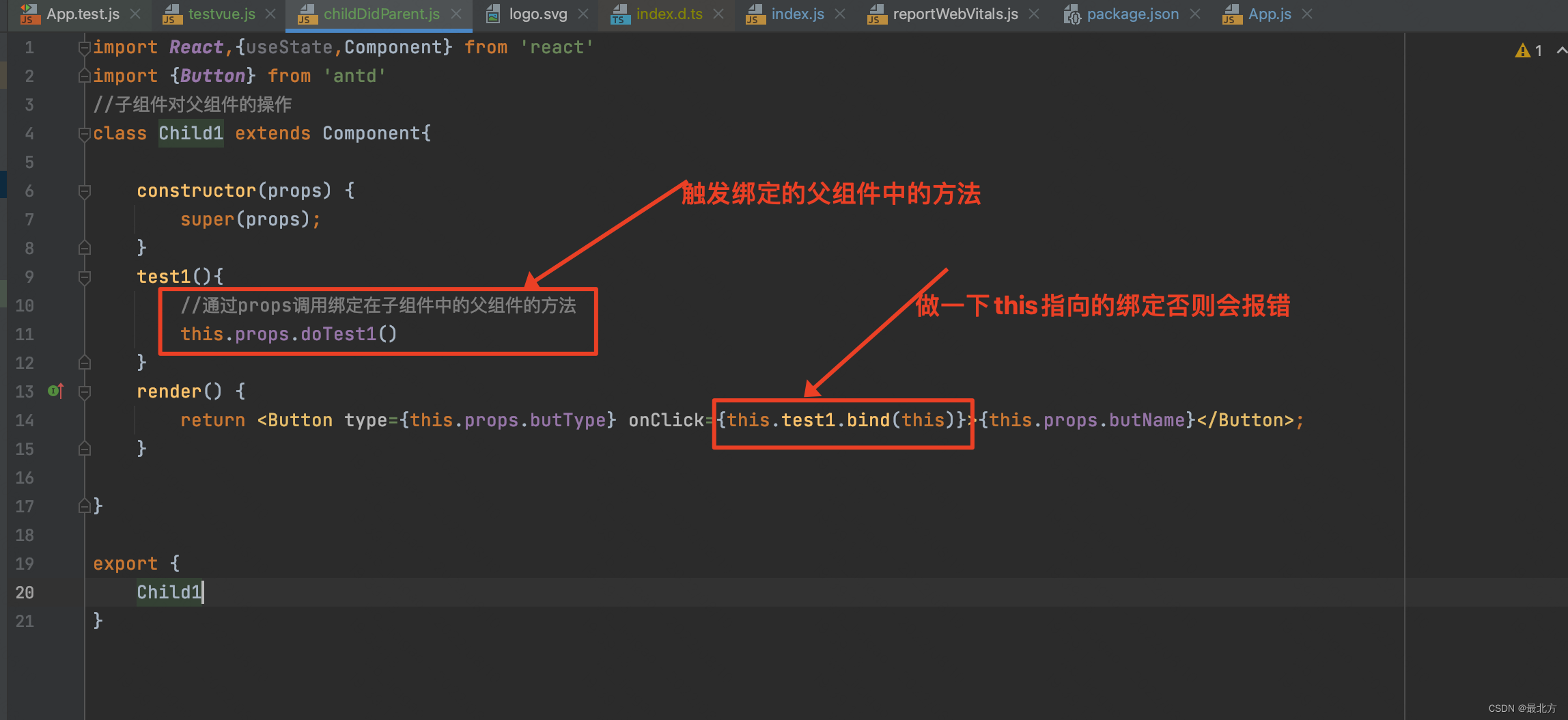
Task: Click the image file icon on logo.svg tab
Action: click(493, 14)
